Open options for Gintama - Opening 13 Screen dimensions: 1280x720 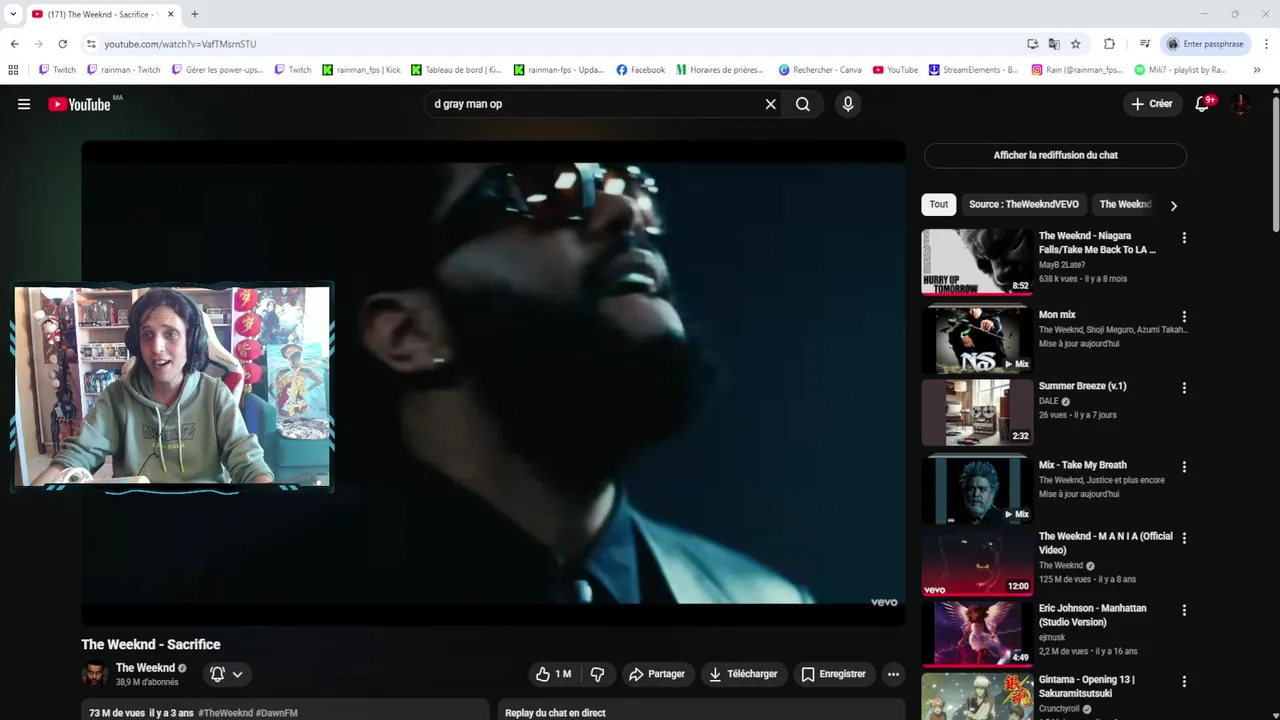[x=1184, y=682]
